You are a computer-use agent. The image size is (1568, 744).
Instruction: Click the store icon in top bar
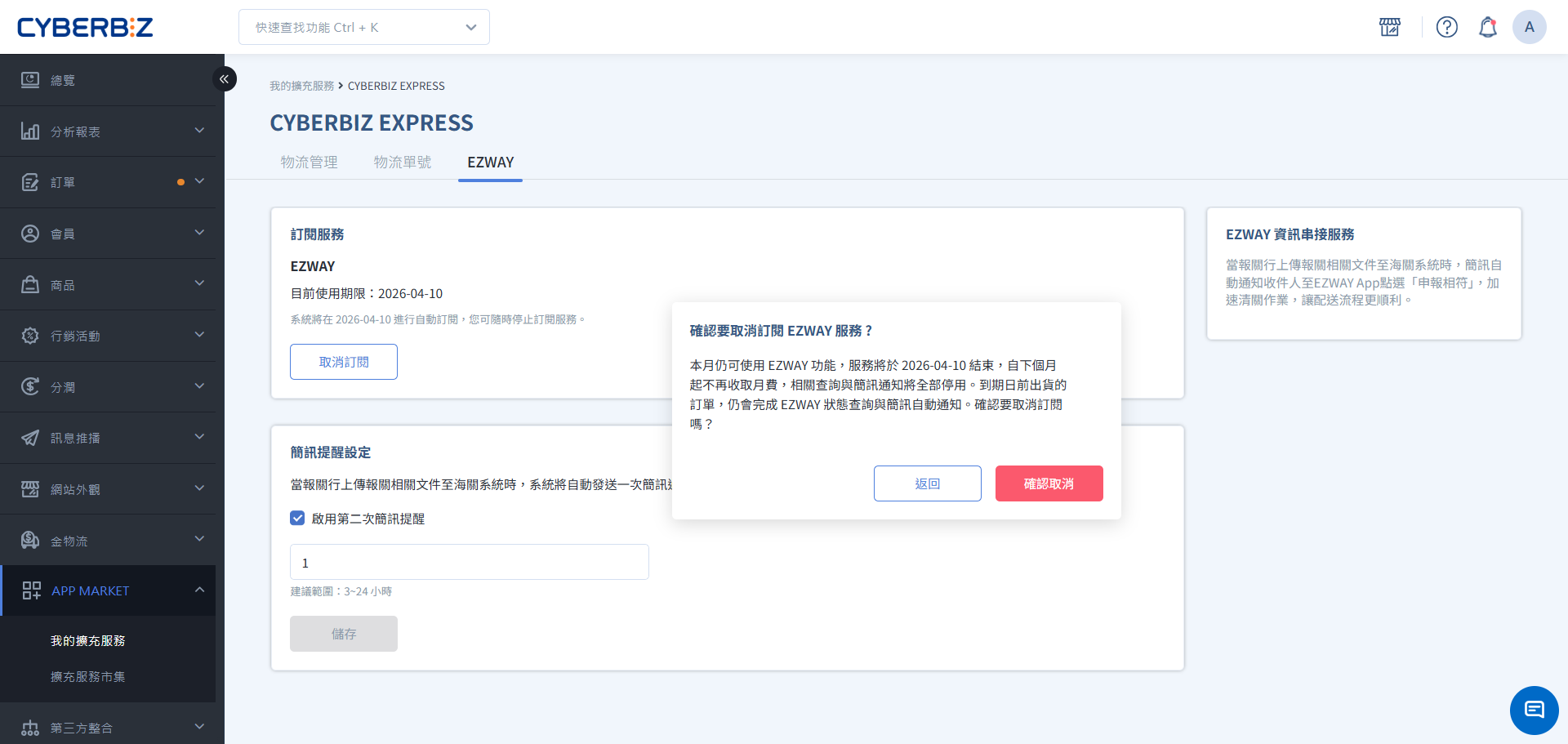1390,27
